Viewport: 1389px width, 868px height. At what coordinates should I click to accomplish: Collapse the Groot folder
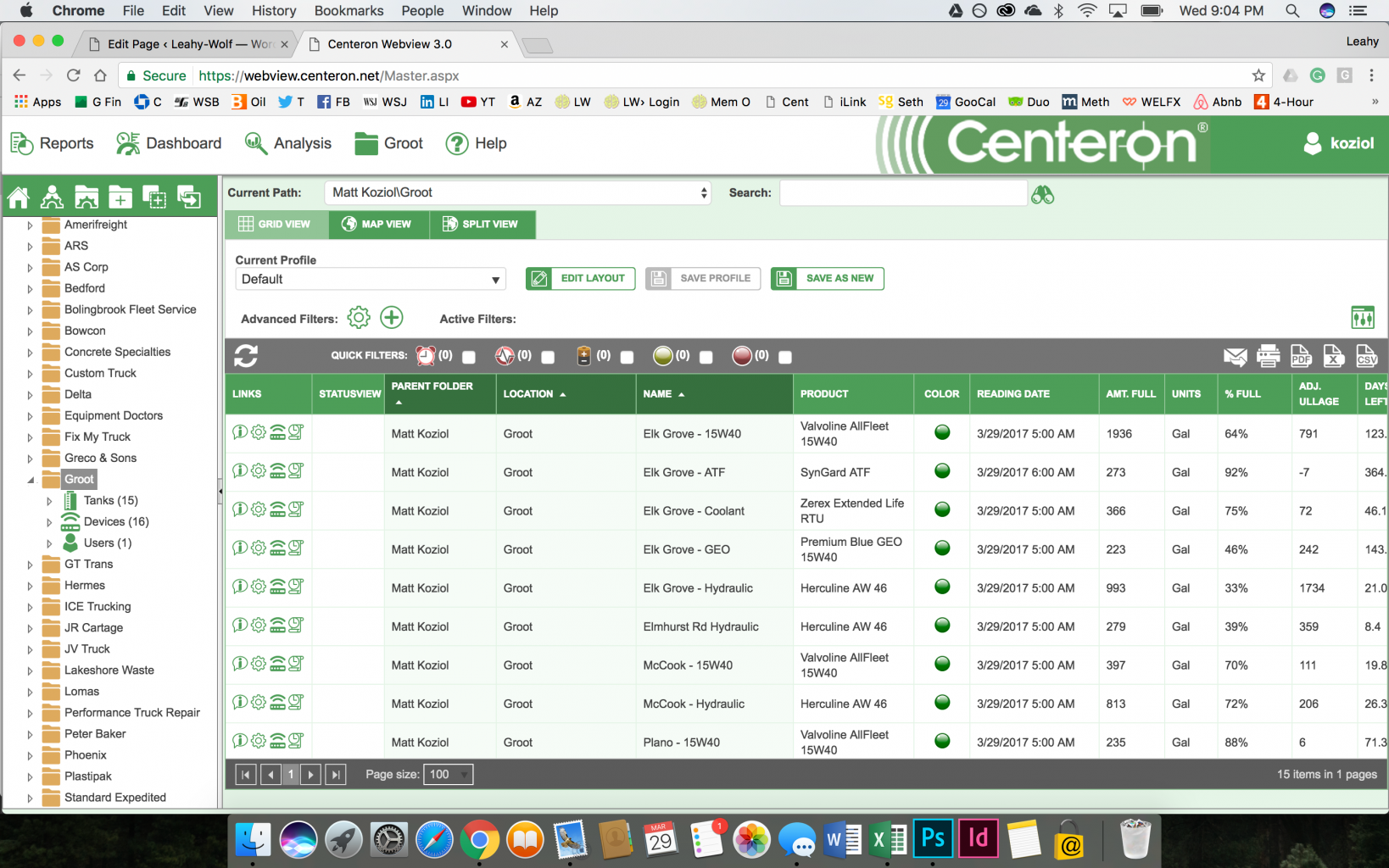click(x=30, y=480)
